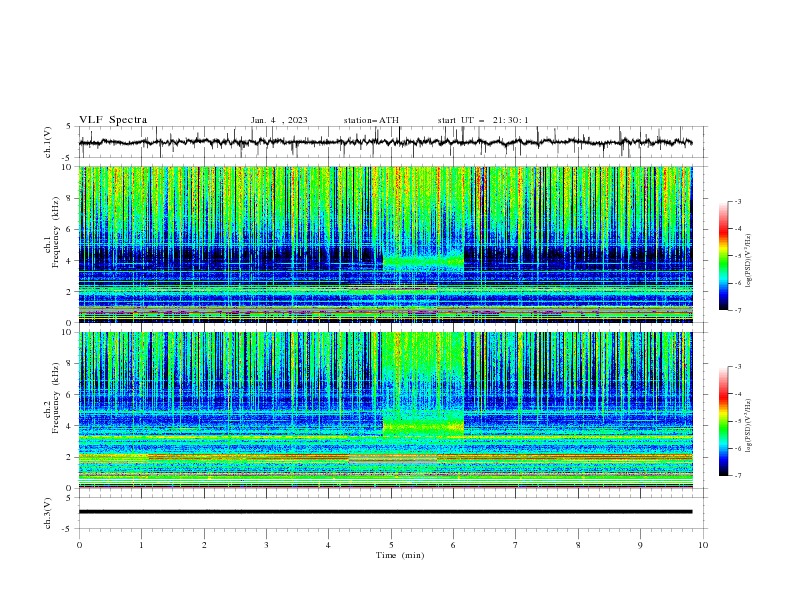The image size is (792, 612).
Task: Click the "-4" tick on the ch.2 colorbar
Action: tap(737, 394)
